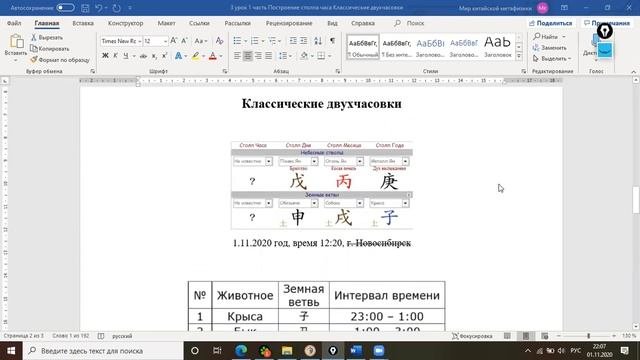Collapse the ribbon

tap(633, 72)
